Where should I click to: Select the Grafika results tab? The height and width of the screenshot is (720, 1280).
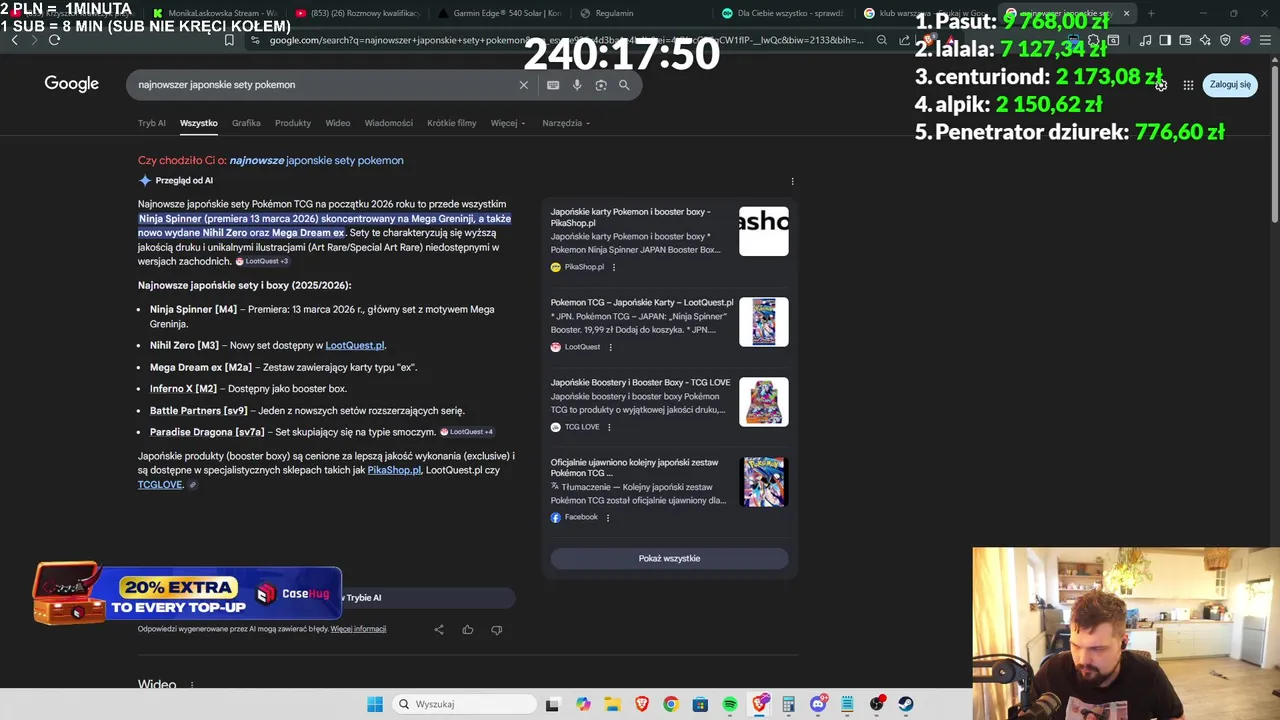pos(246,123)
